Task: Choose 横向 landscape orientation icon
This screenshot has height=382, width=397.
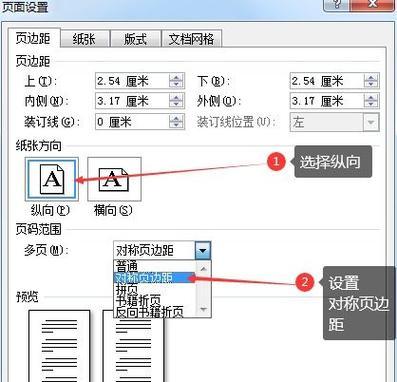Action: pos(114,179)
